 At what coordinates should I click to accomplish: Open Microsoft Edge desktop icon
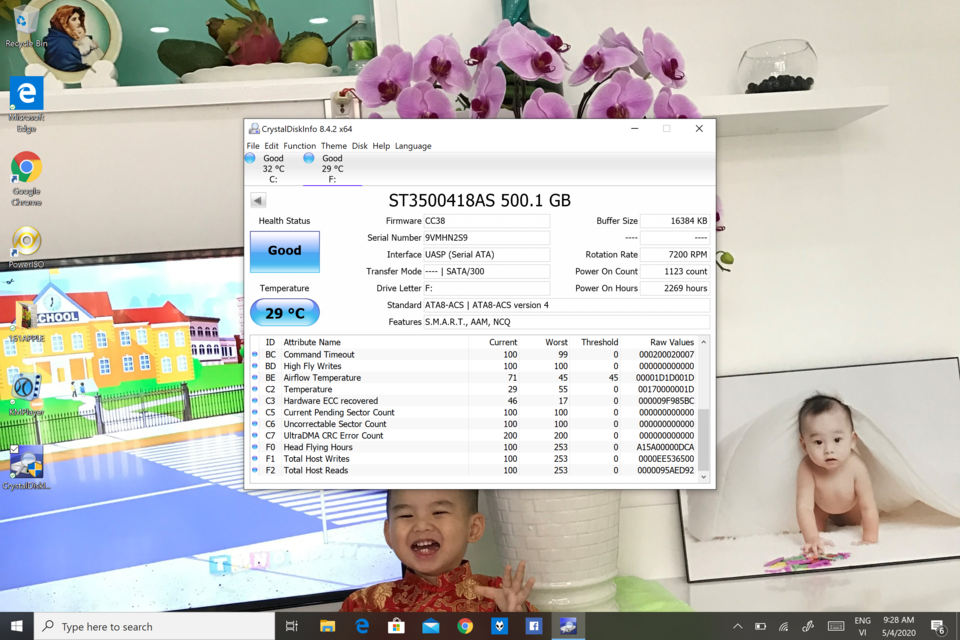(26, 104)
